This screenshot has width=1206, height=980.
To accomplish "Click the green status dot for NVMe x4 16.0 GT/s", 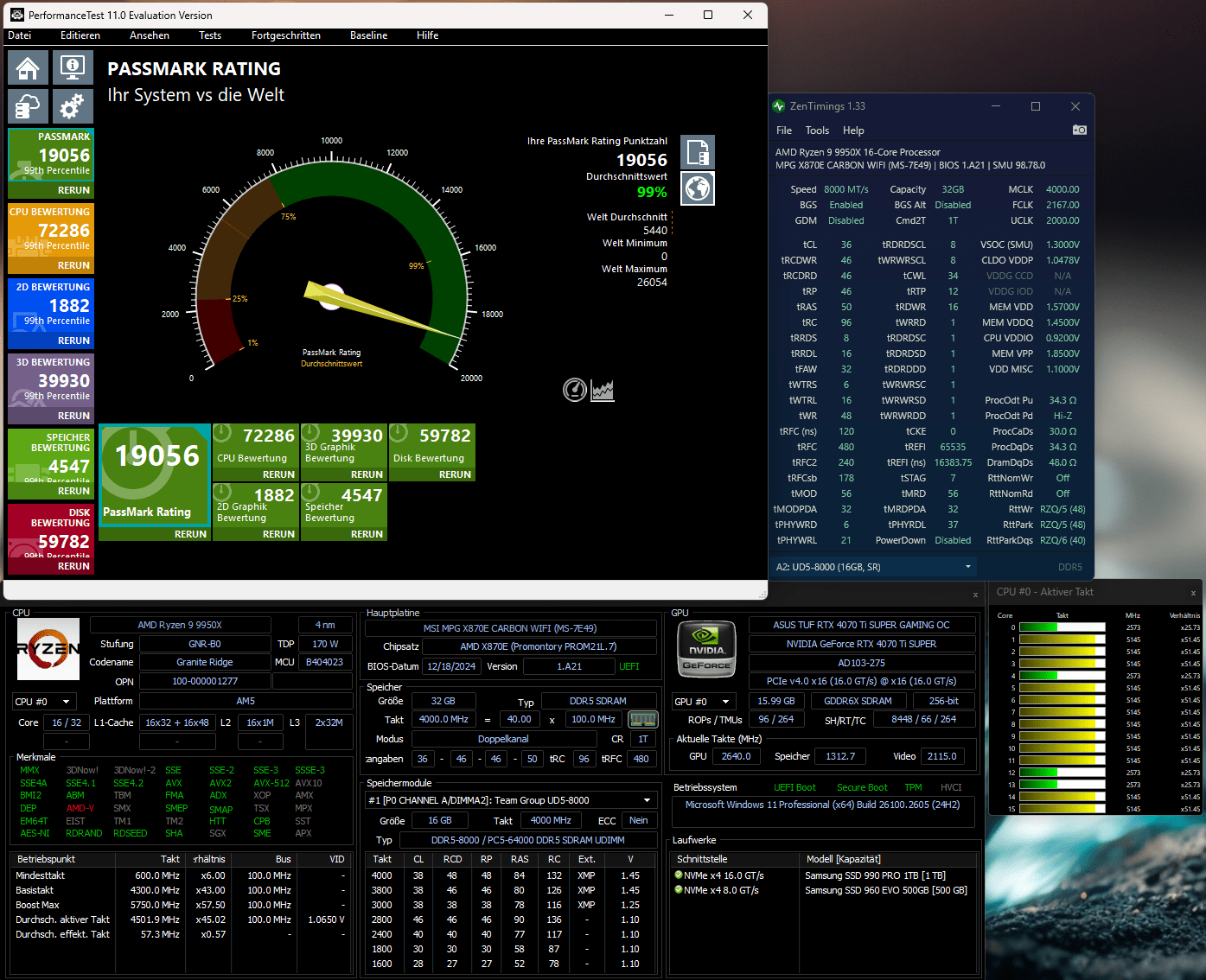I will (x=678, y=875).
